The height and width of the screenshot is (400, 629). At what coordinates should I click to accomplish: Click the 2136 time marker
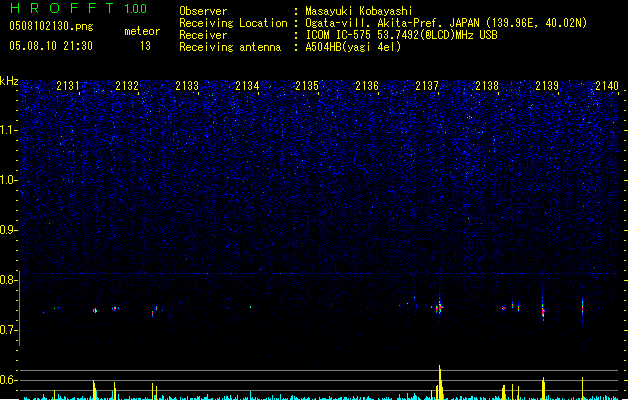367,86
